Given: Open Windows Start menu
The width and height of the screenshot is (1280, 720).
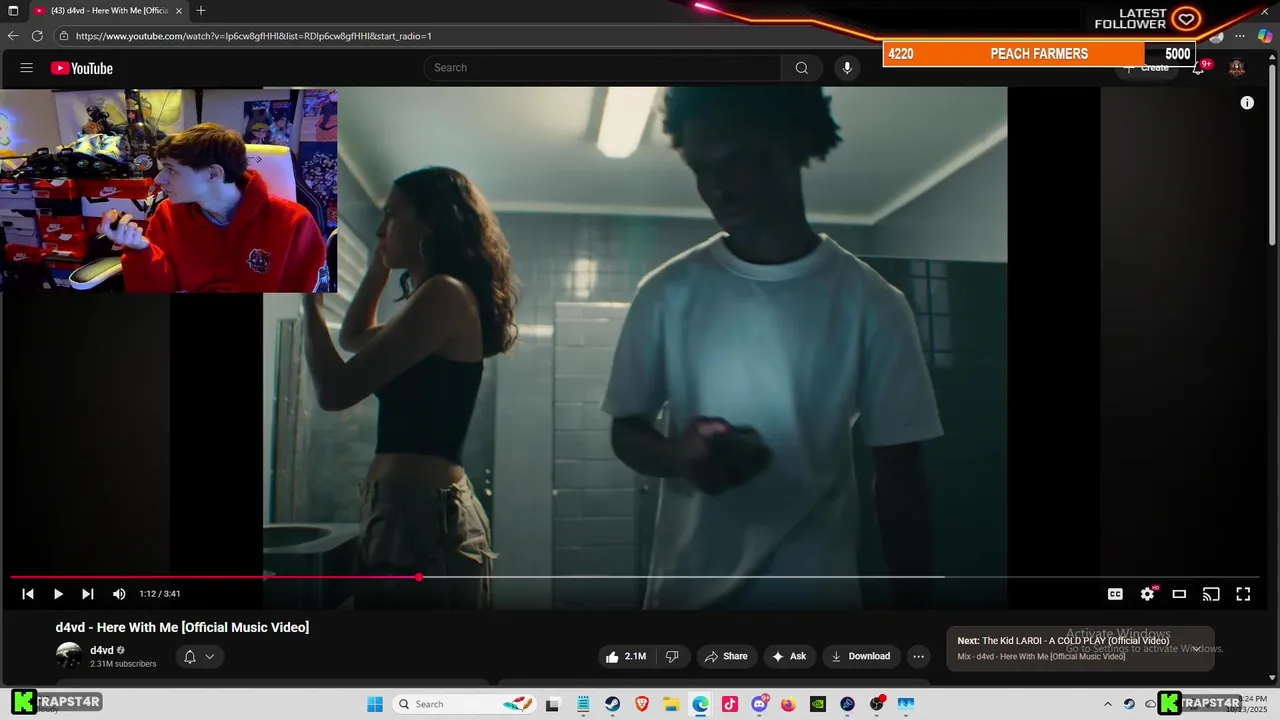Looking at the screenshot, I should (375, 704).
